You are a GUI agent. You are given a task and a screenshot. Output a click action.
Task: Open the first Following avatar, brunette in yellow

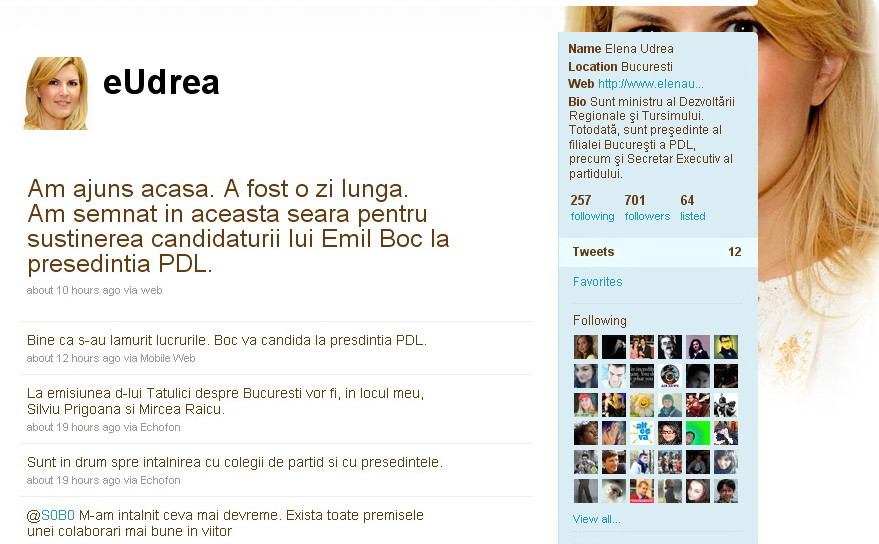[x=586, y=347]
